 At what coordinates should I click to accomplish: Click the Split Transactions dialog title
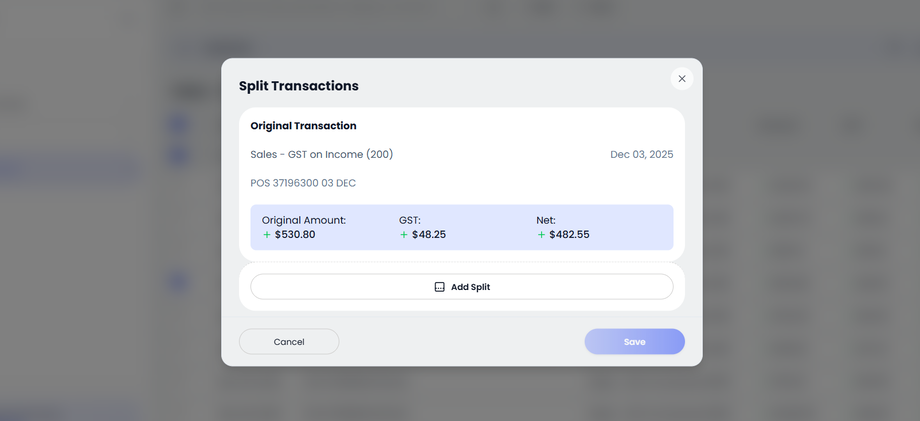click(x=298, y=86)
